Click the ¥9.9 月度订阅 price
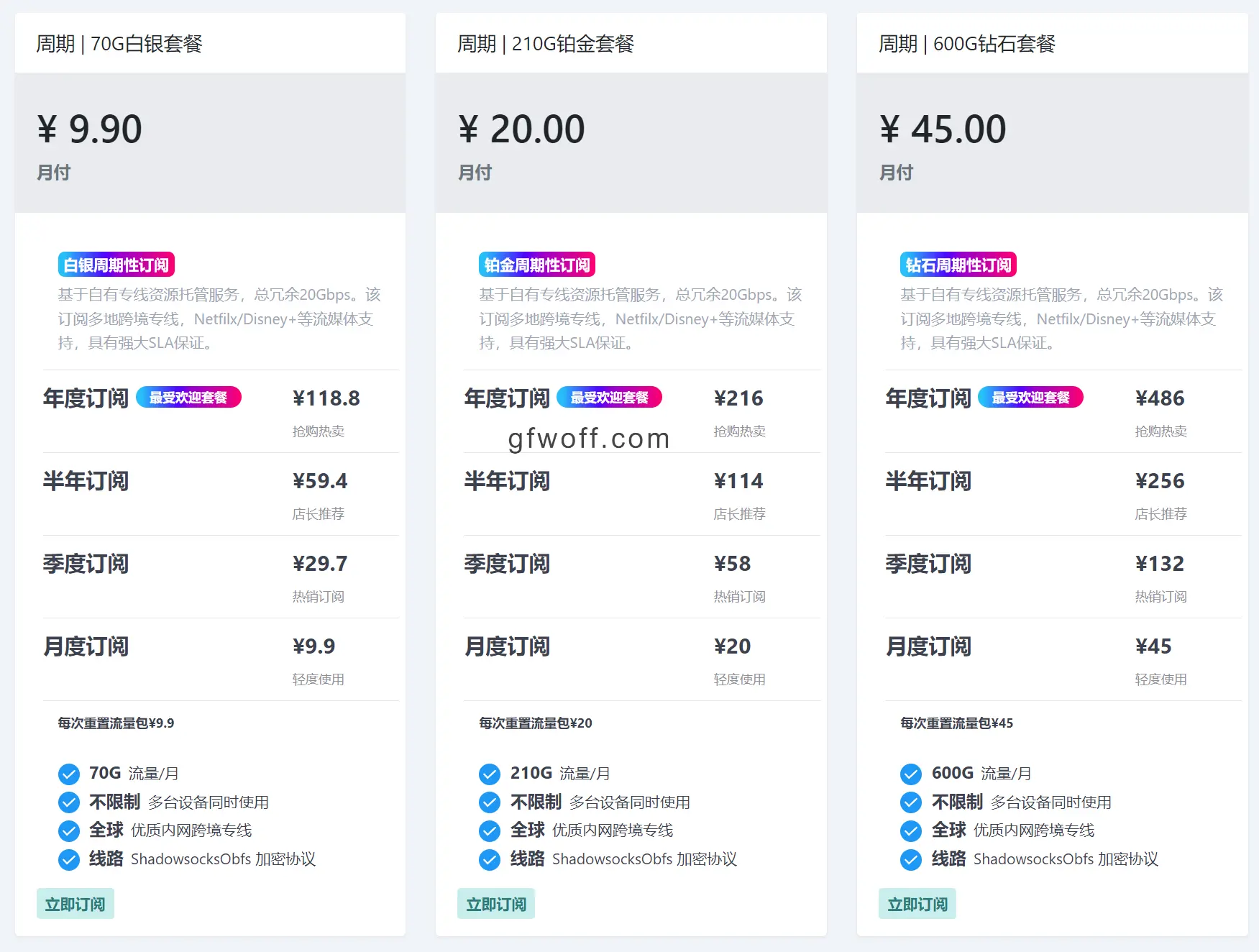 pyautogui.click(x=313, y=646)
